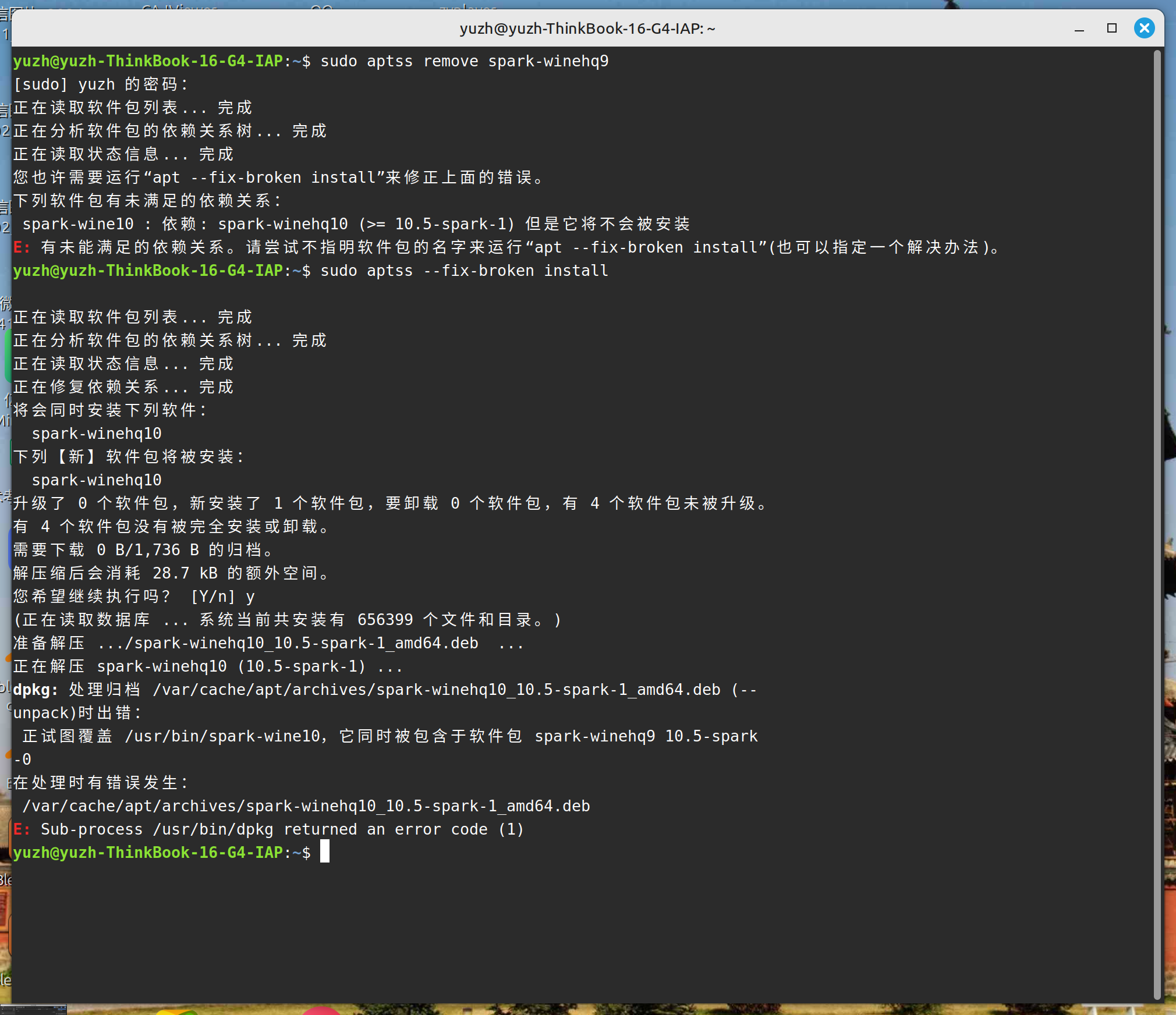The image size is (1176, 1015).
Task: Close the terminal window with the blue X
Action: pyautogui.click(x=1144, y=28)
